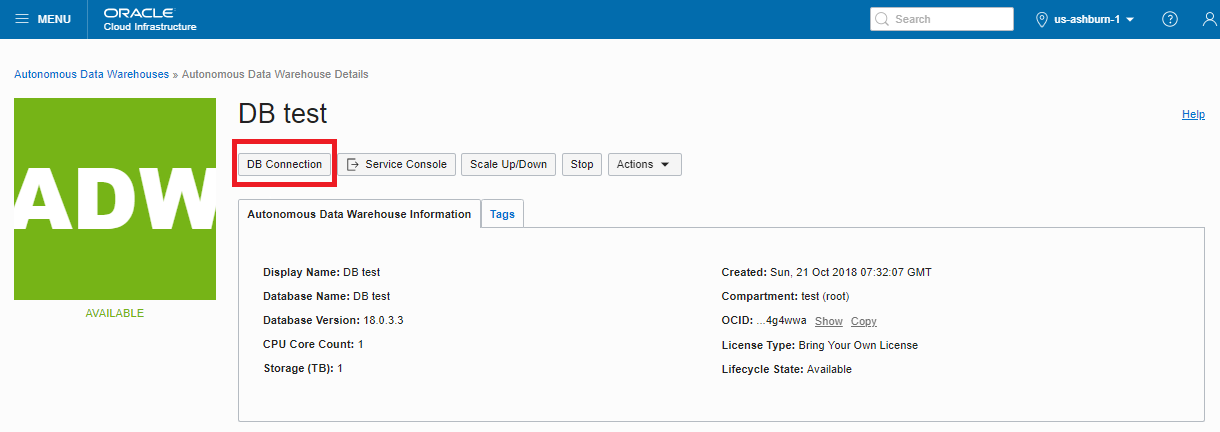Click the green ADW database thumbnail

click(115, 199)
